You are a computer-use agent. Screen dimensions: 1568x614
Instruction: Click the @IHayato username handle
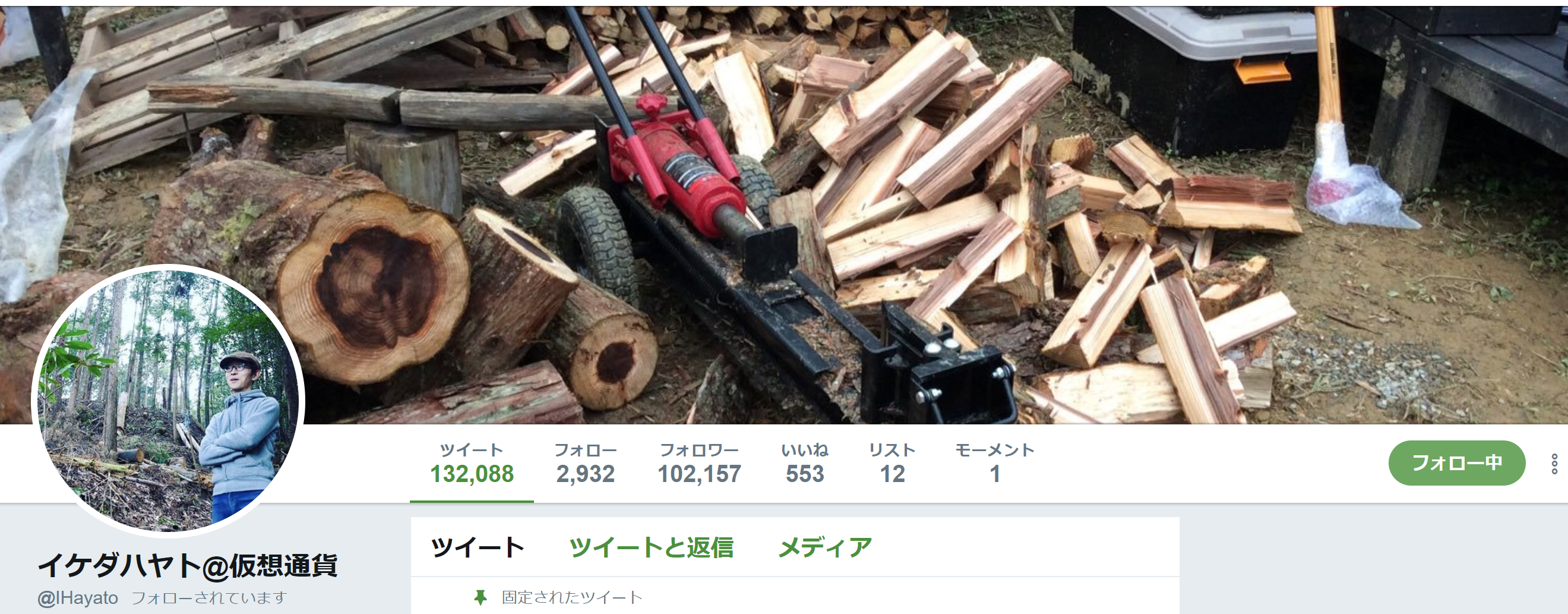[x=78, y=598]
